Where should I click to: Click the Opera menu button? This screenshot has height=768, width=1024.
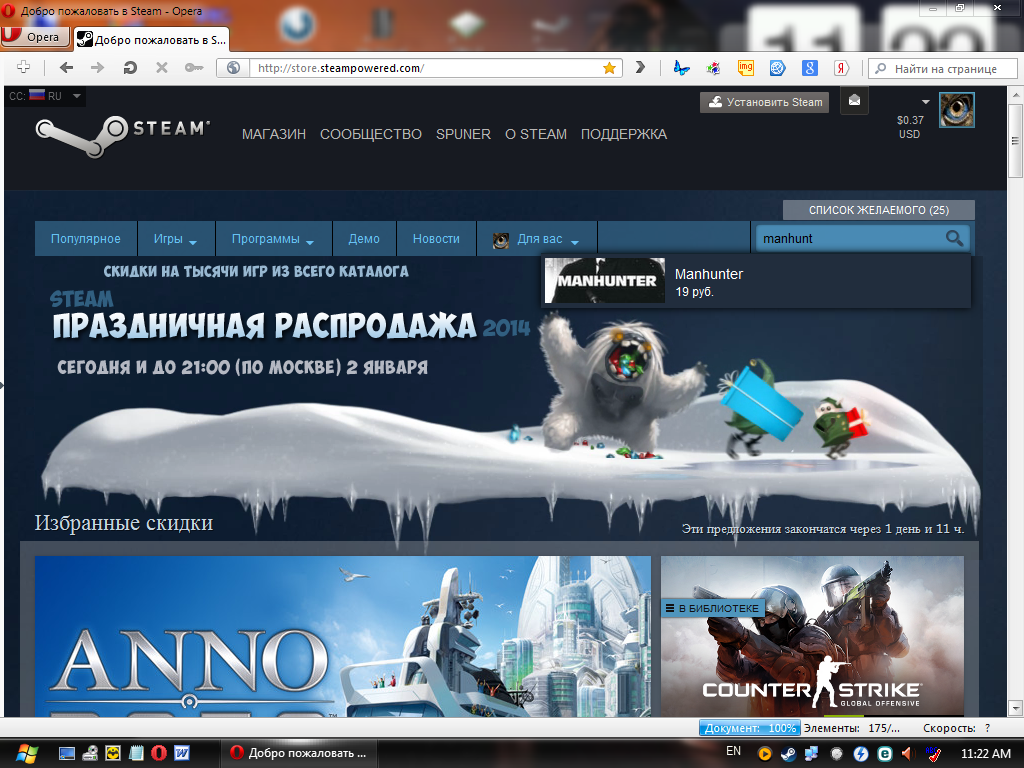35,37
